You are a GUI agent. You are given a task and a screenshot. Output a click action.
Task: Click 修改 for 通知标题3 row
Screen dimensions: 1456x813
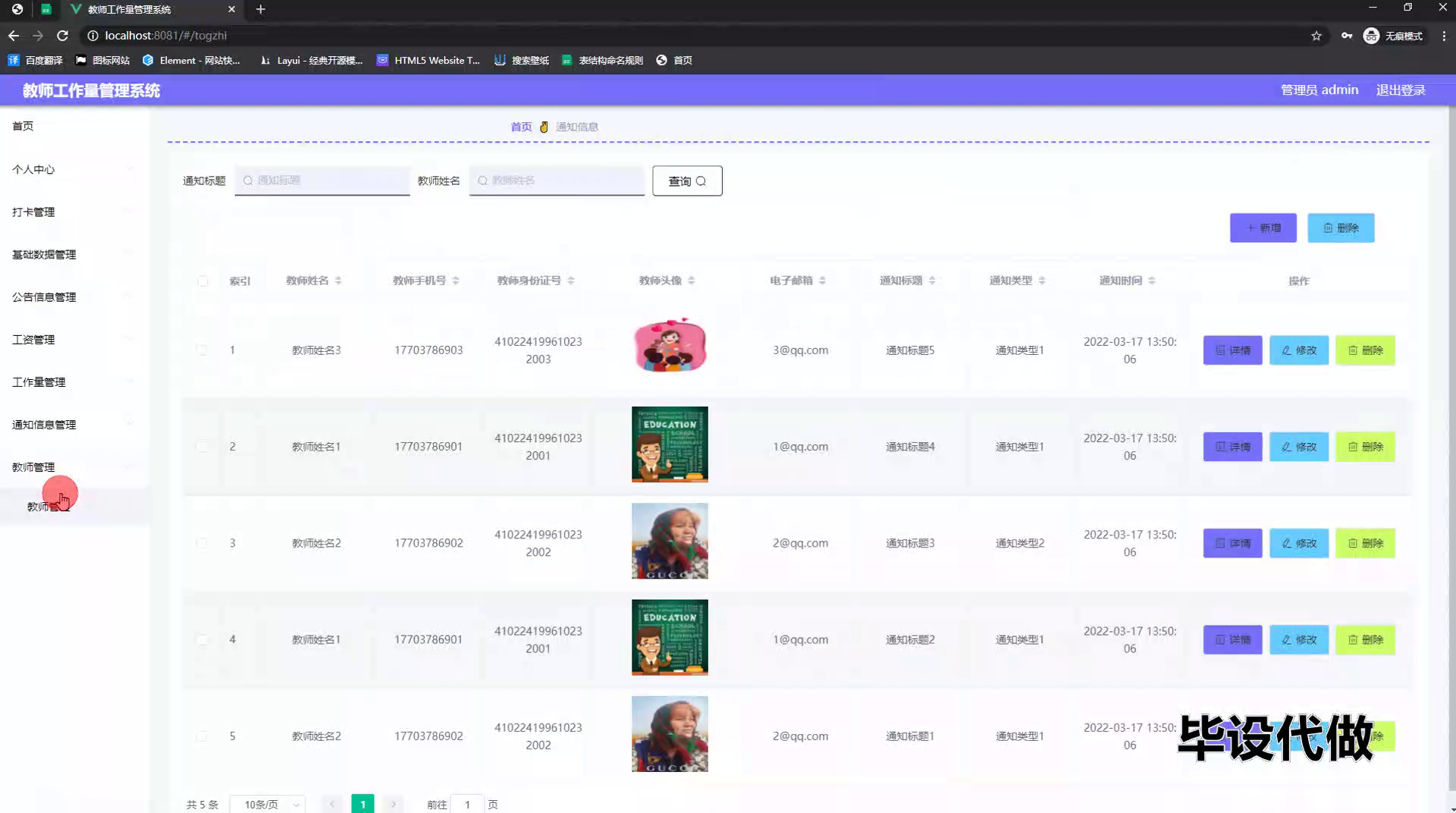coord(1299,543)
